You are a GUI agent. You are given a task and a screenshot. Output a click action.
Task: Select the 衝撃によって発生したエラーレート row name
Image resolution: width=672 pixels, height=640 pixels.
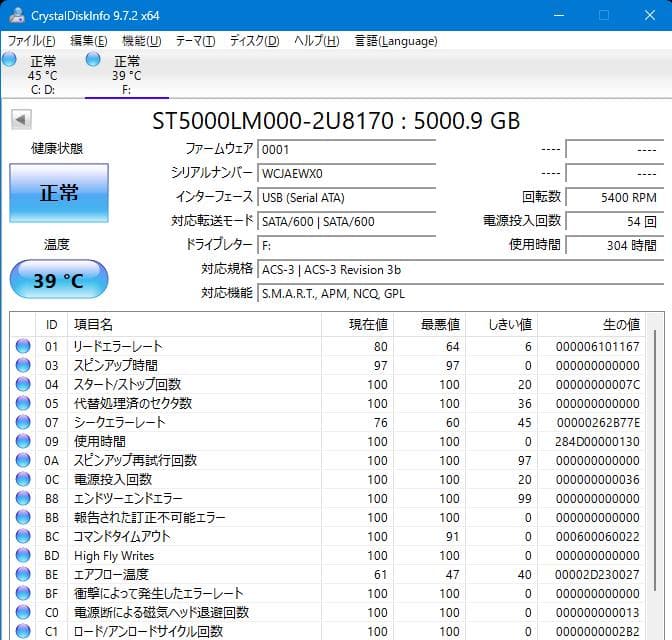click(x=159, y=593)
